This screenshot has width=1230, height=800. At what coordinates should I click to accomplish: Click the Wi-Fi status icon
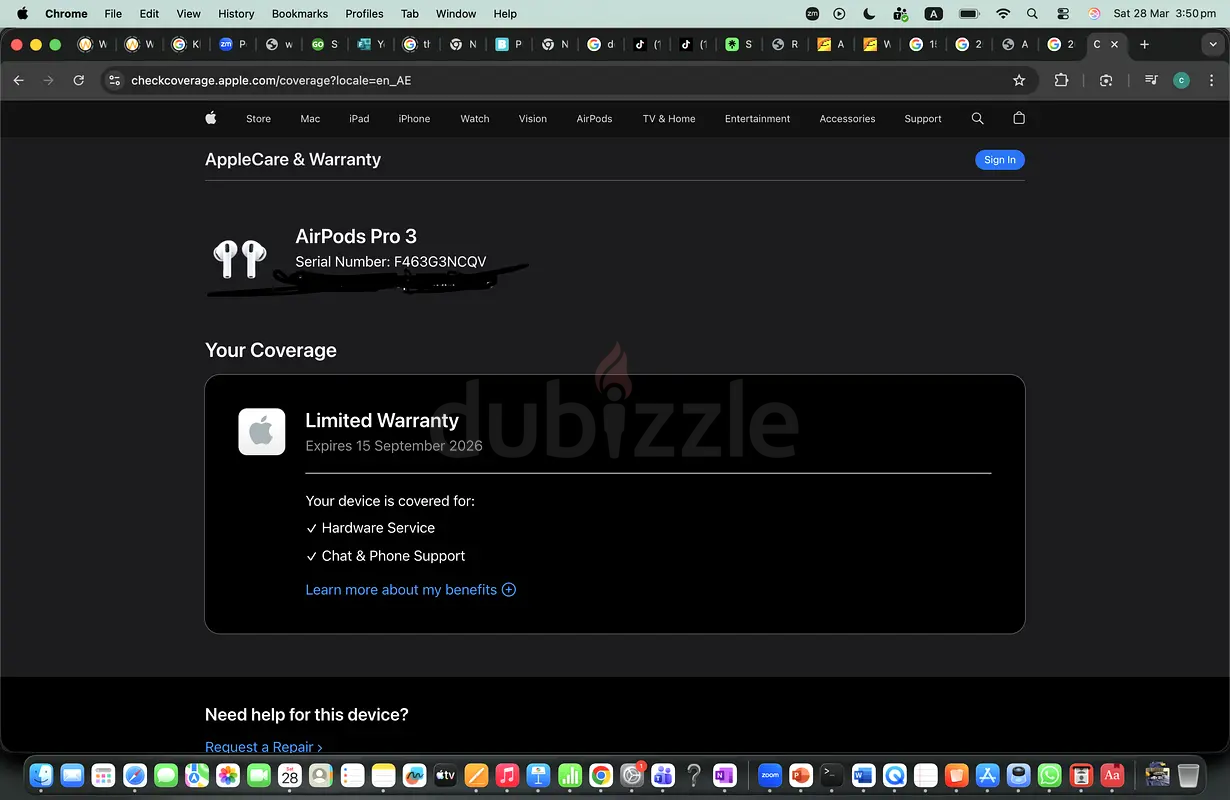tap(1003, 14)
